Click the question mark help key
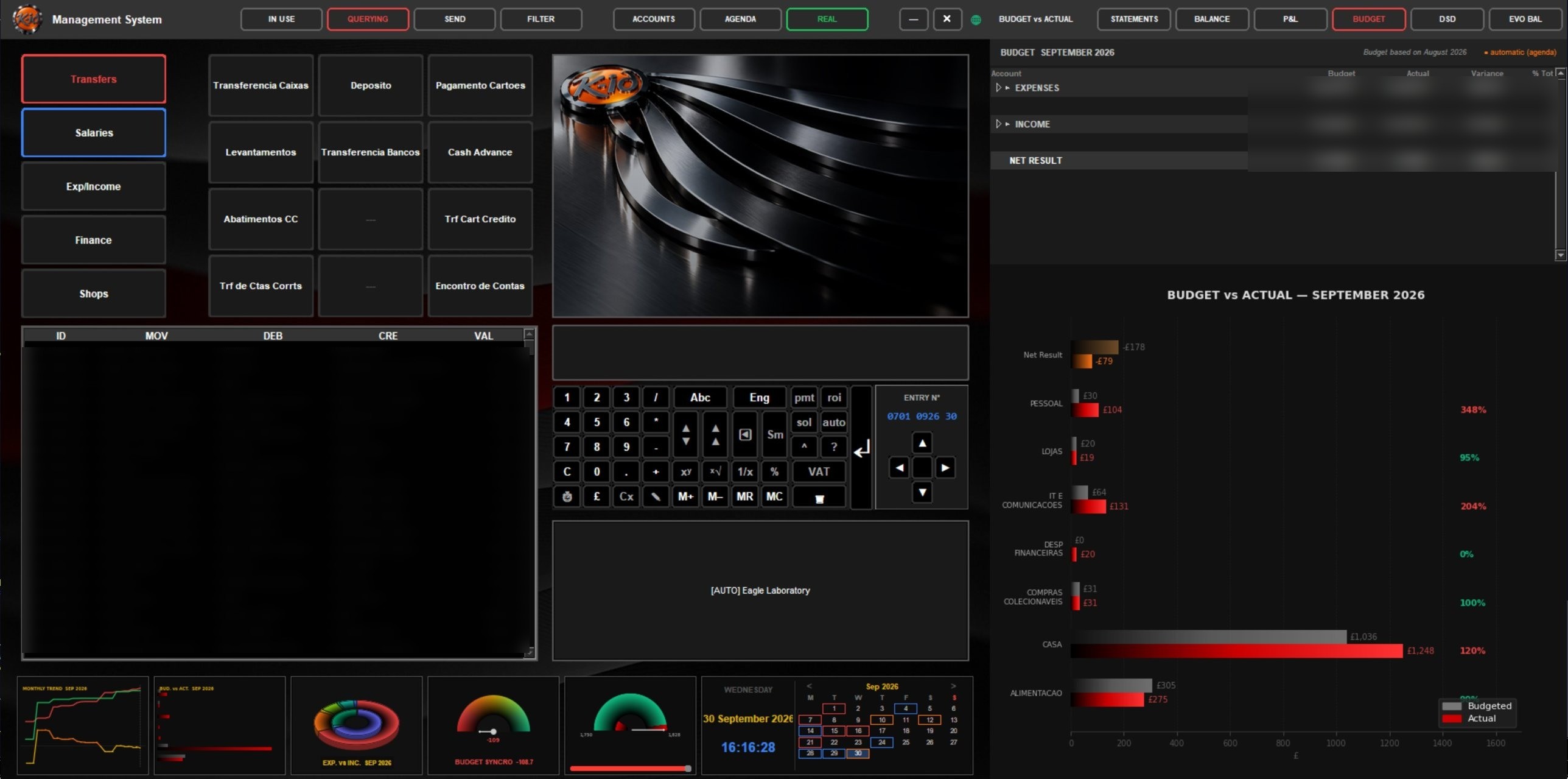1568x779 pixels. coord(834,447)
